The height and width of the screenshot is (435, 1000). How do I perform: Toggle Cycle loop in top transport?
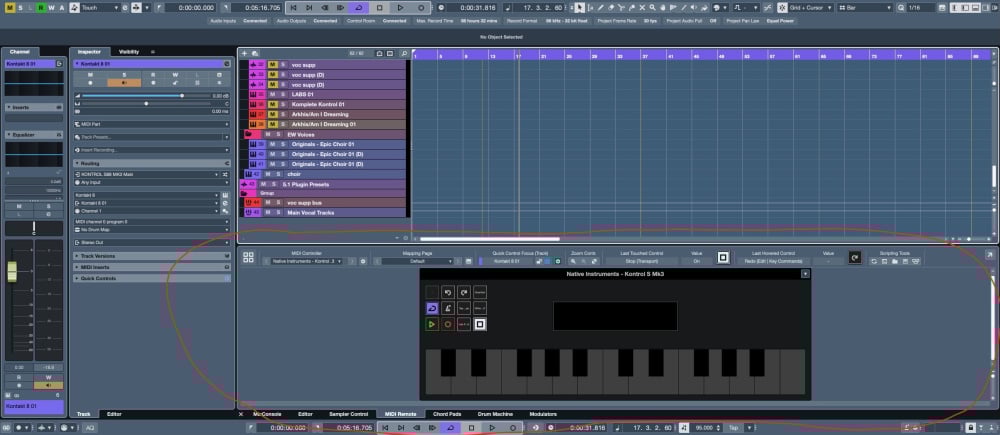[x=358, y=8]
